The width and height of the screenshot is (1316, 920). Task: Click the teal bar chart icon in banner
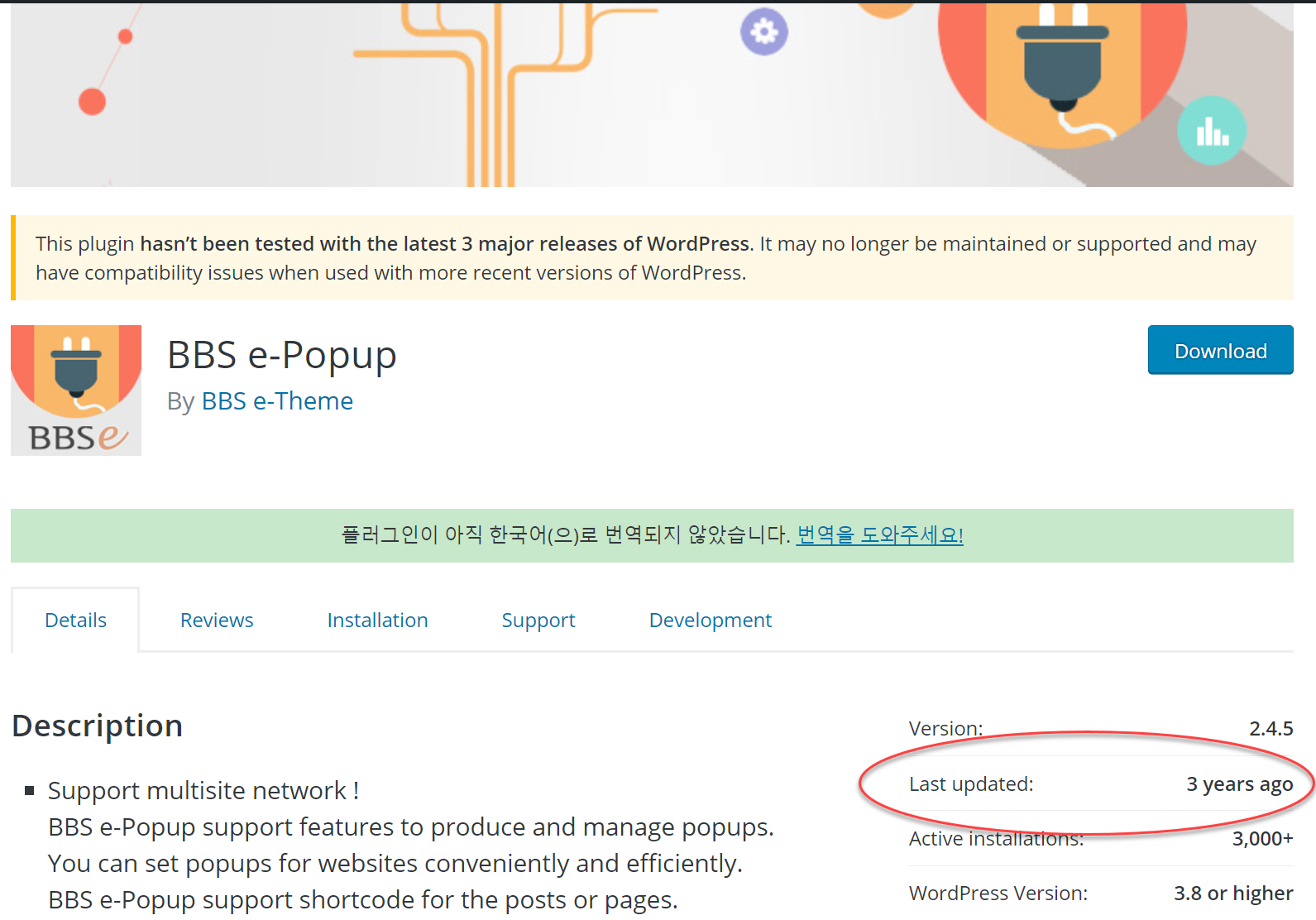pos(1212,131)
